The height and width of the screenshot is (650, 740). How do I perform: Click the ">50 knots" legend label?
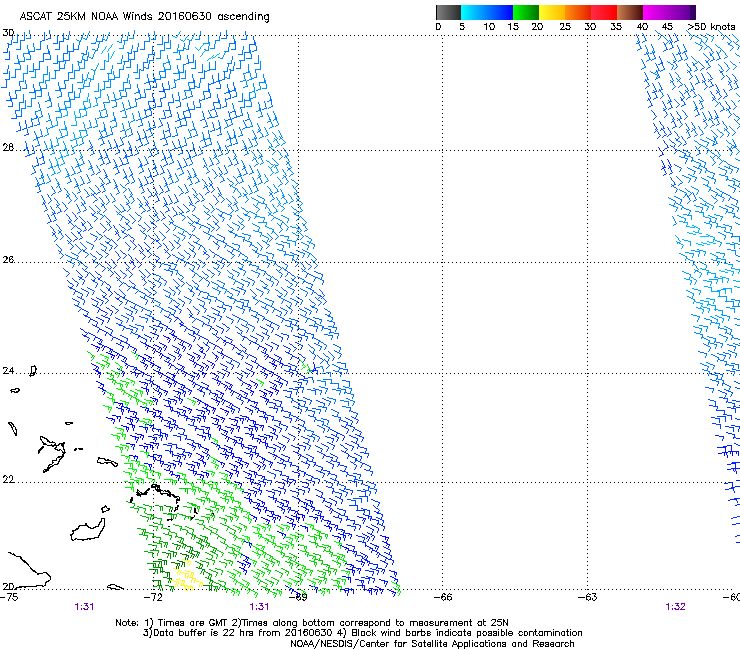tap(711, 27)
